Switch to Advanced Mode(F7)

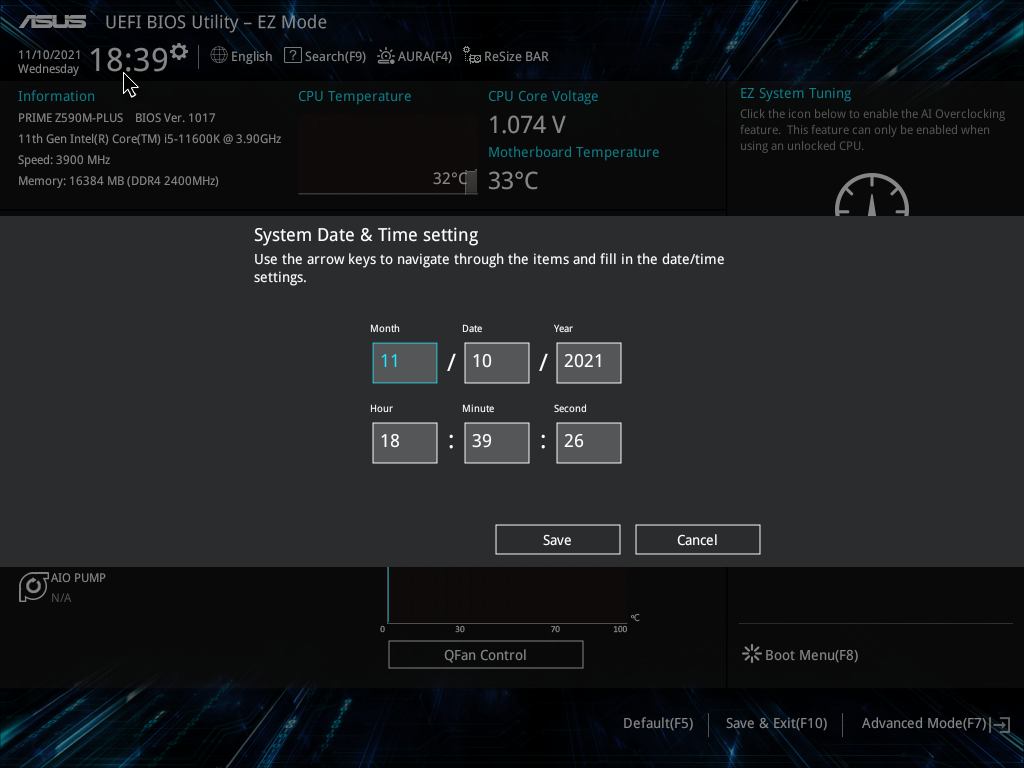923,723
